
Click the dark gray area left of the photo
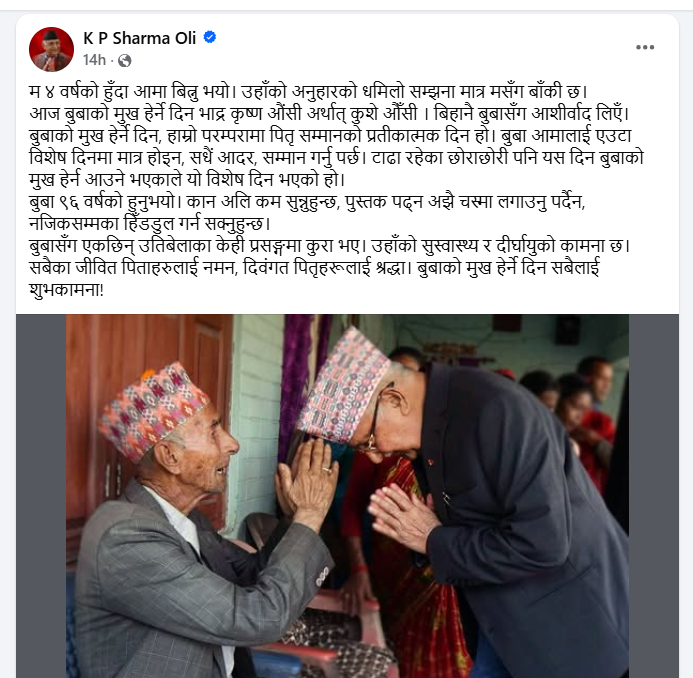tap(41, 496)
